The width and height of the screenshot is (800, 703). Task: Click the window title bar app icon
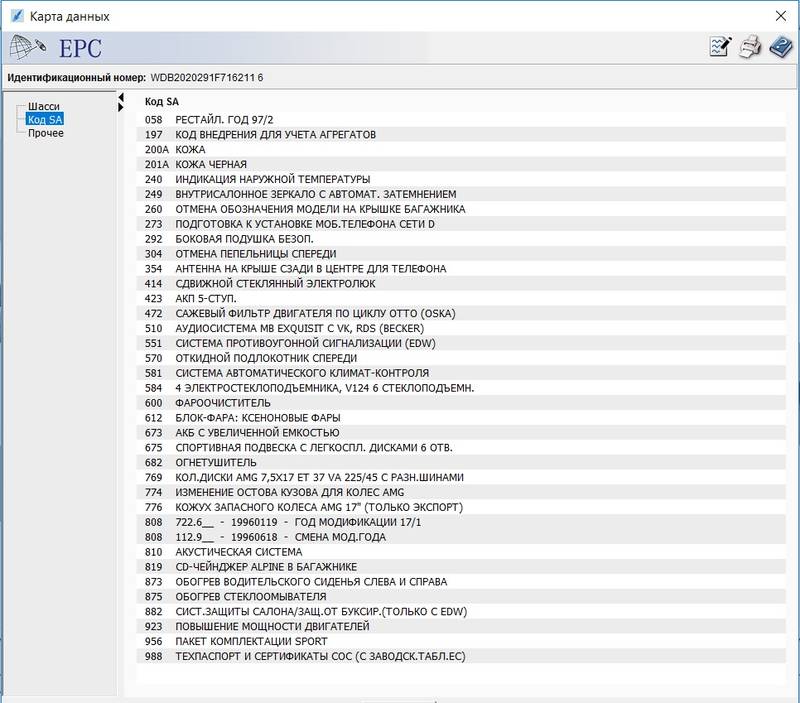click(x=14, y=16)
